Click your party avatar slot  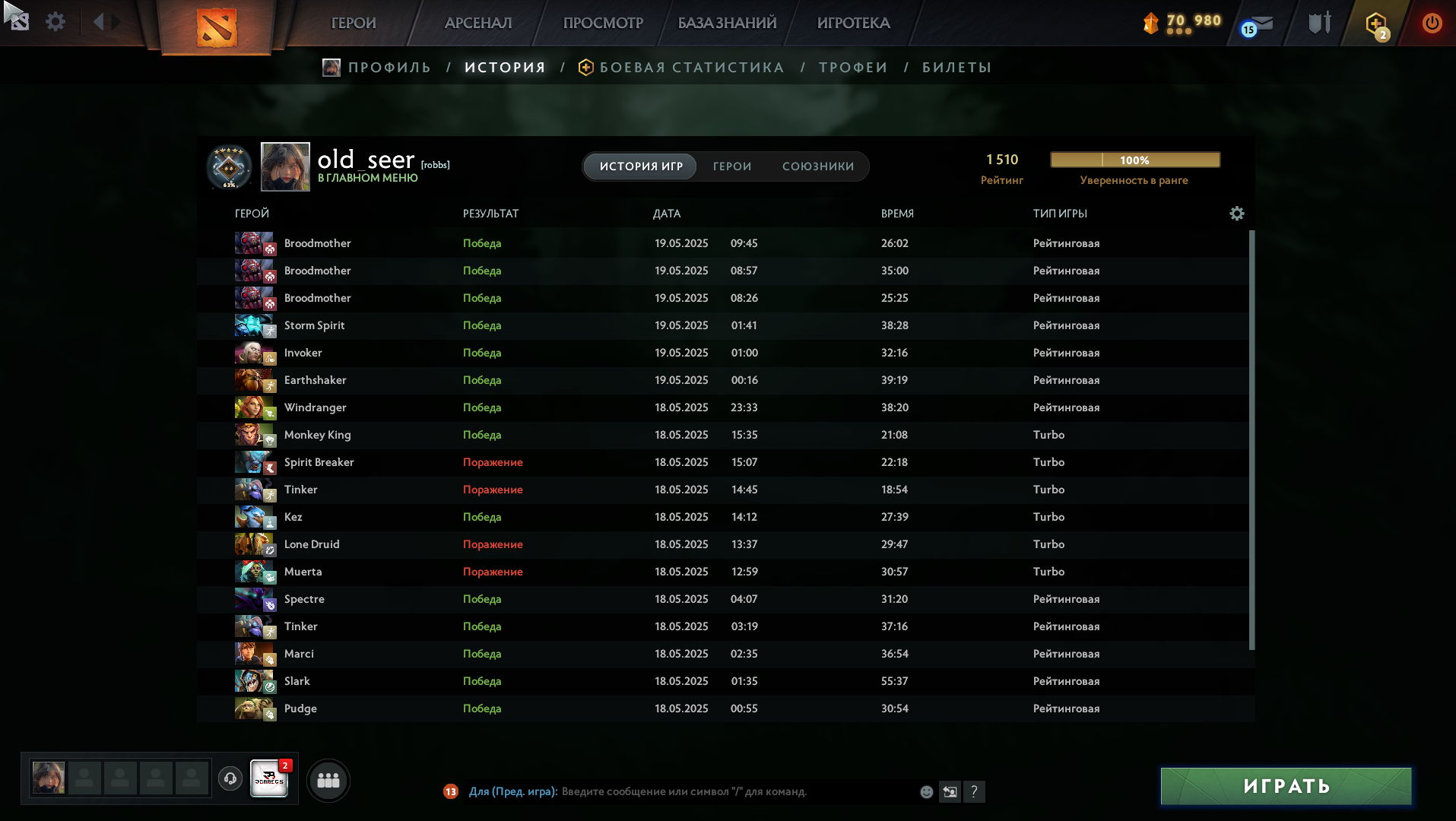(x=49, y=778)
